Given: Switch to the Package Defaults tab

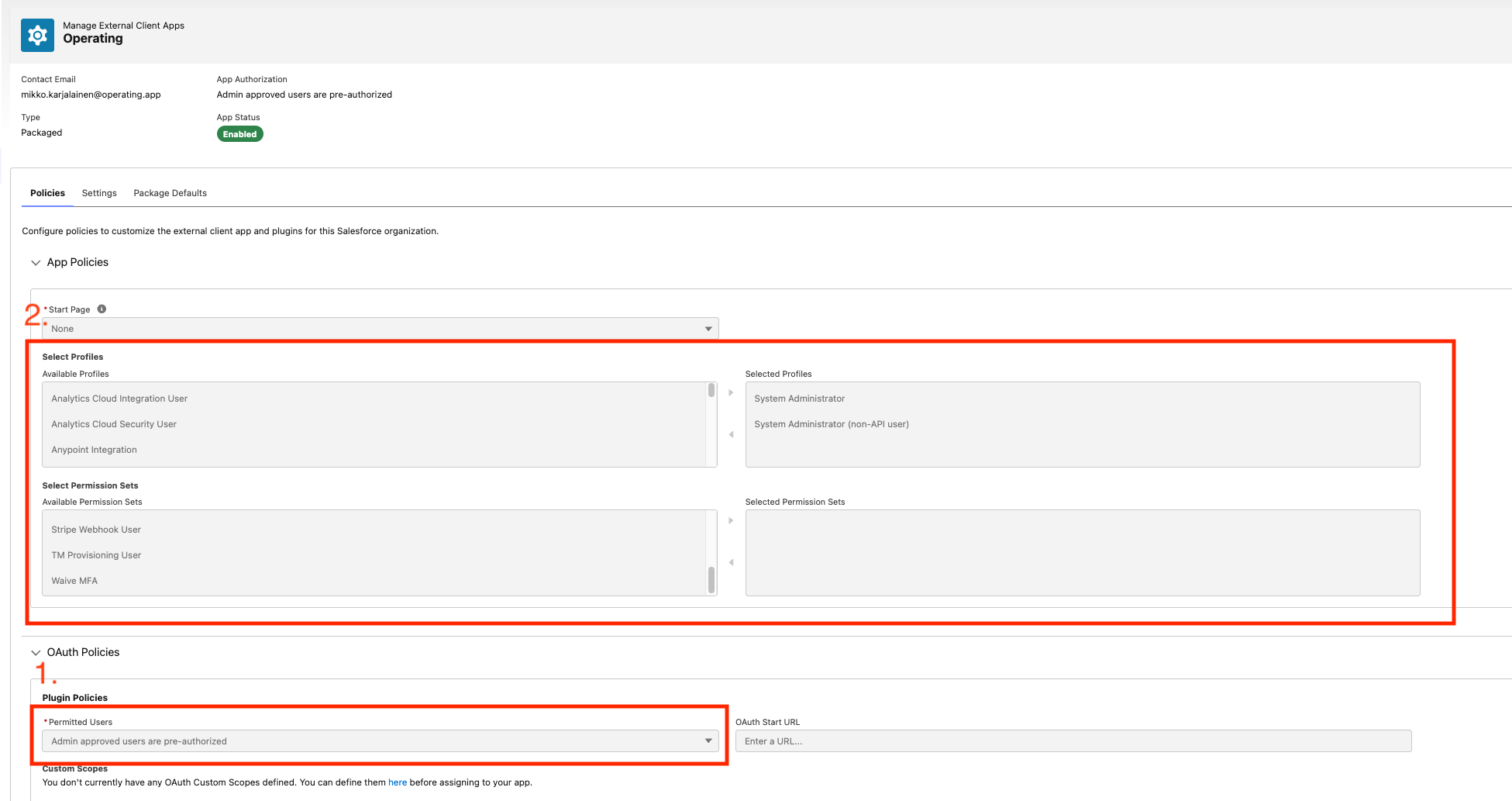Looking at the screenshot, I should pyautogui.click(x=170, y=193).
